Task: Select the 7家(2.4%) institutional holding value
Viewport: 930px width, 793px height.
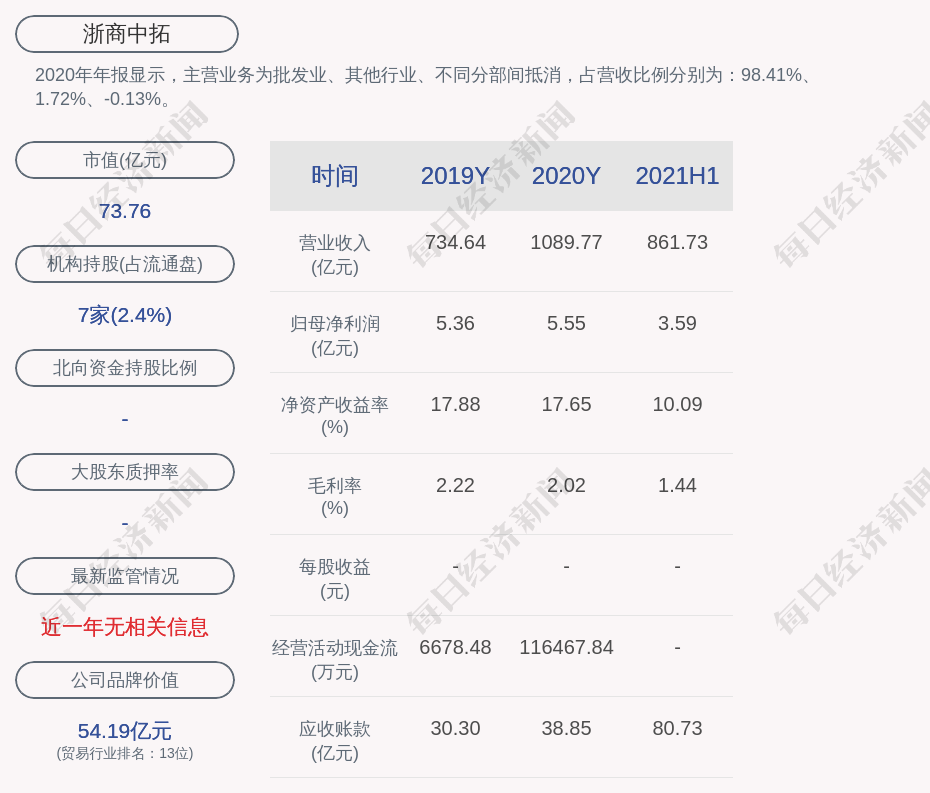Action: pyautogui.click(x=125, y=315)
